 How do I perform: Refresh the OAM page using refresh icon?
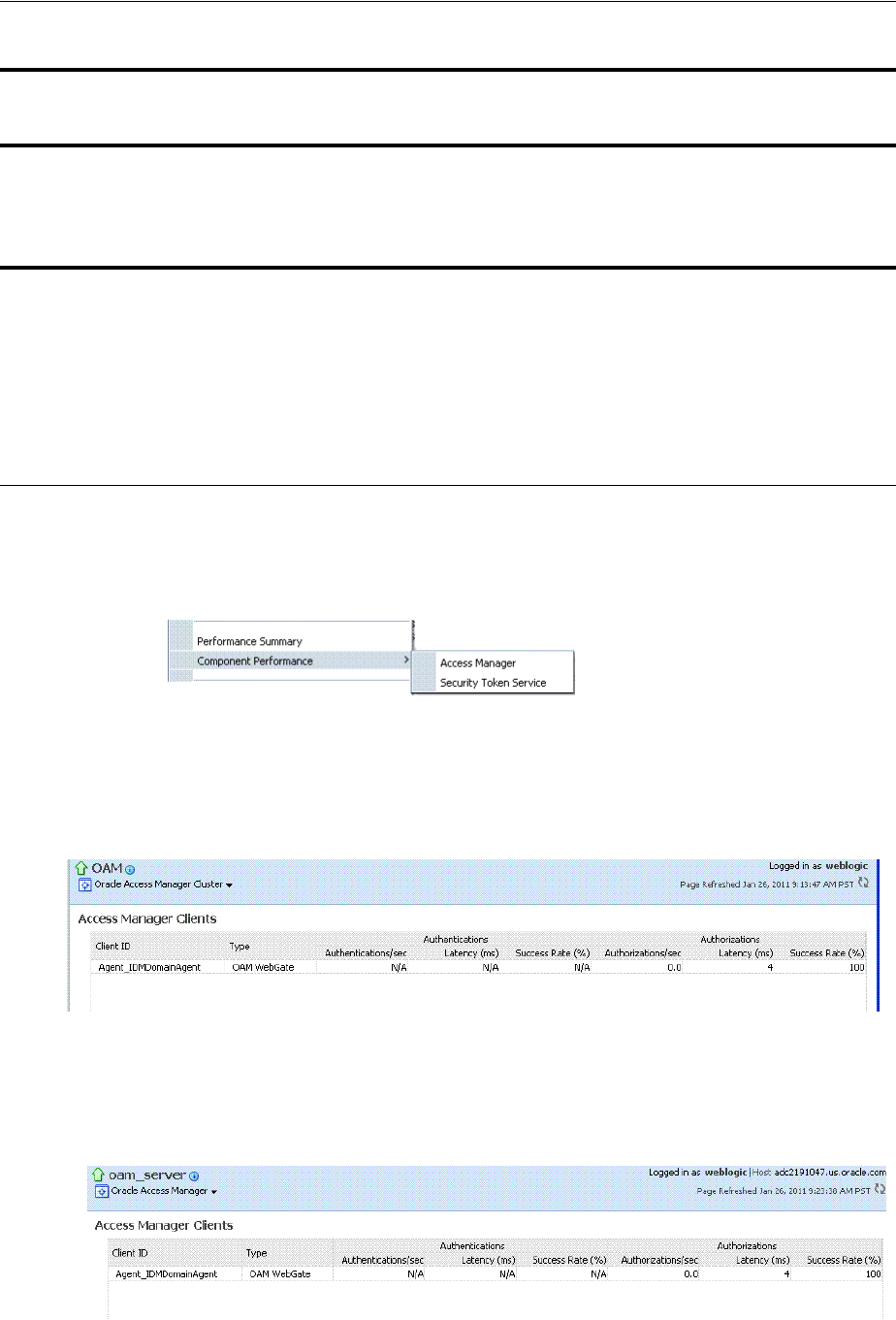pyautogui.click(x=863, y=884)
